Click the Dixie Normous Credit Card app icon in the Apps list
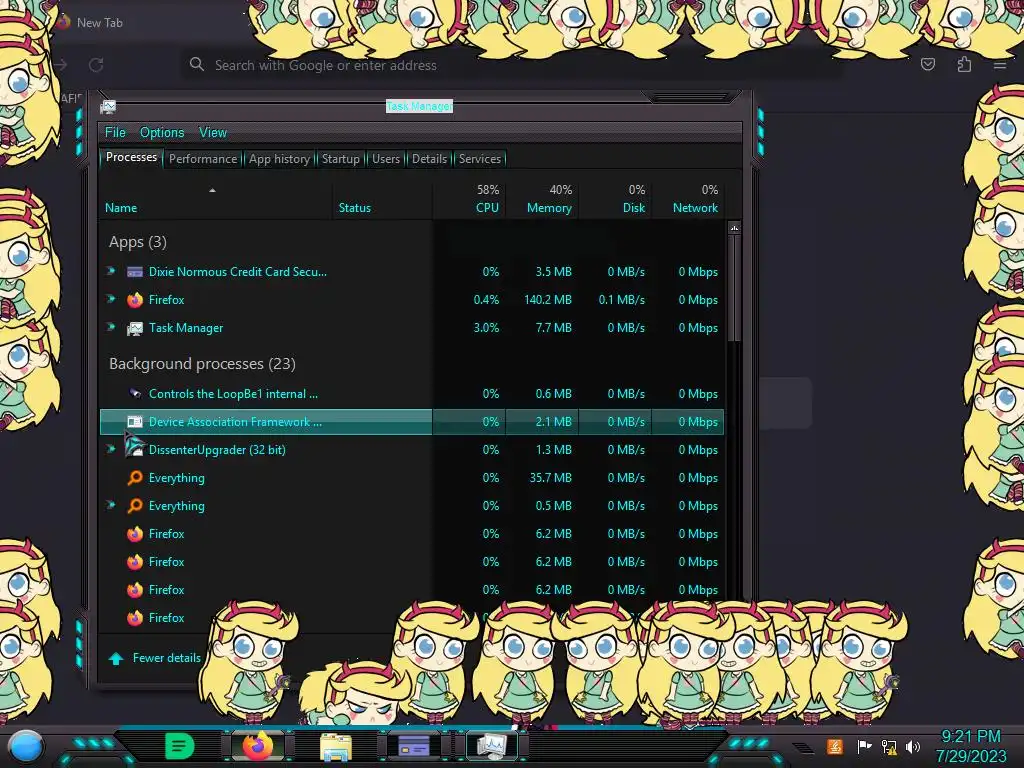The width and height of the screenshot is (1024, 768). point(135,272)
